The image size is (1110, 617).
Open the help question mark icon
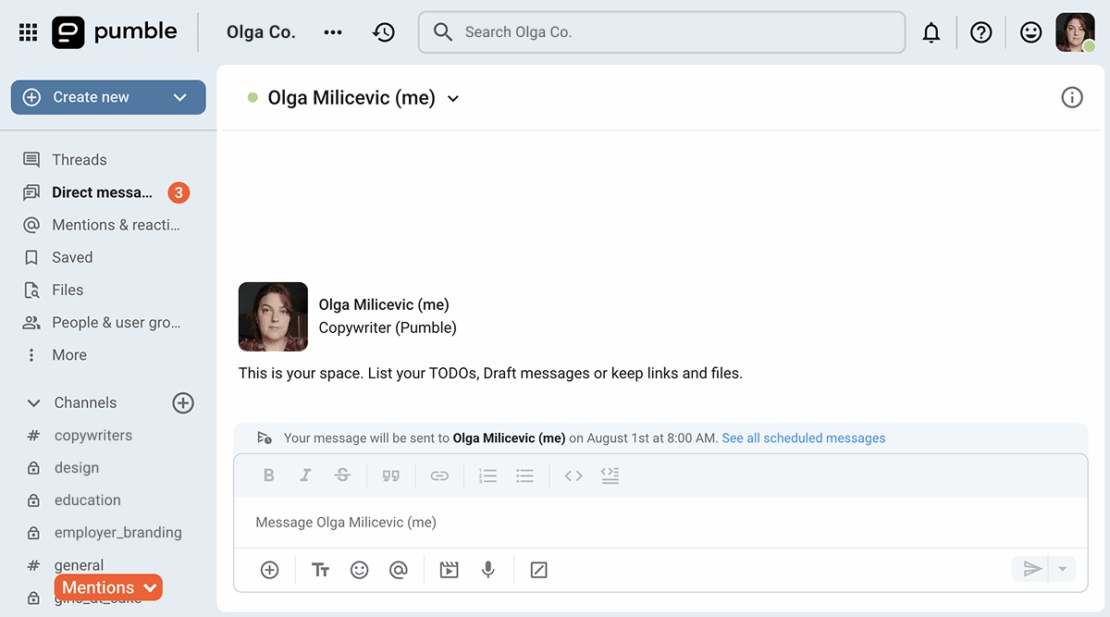(x=980, y=33)
